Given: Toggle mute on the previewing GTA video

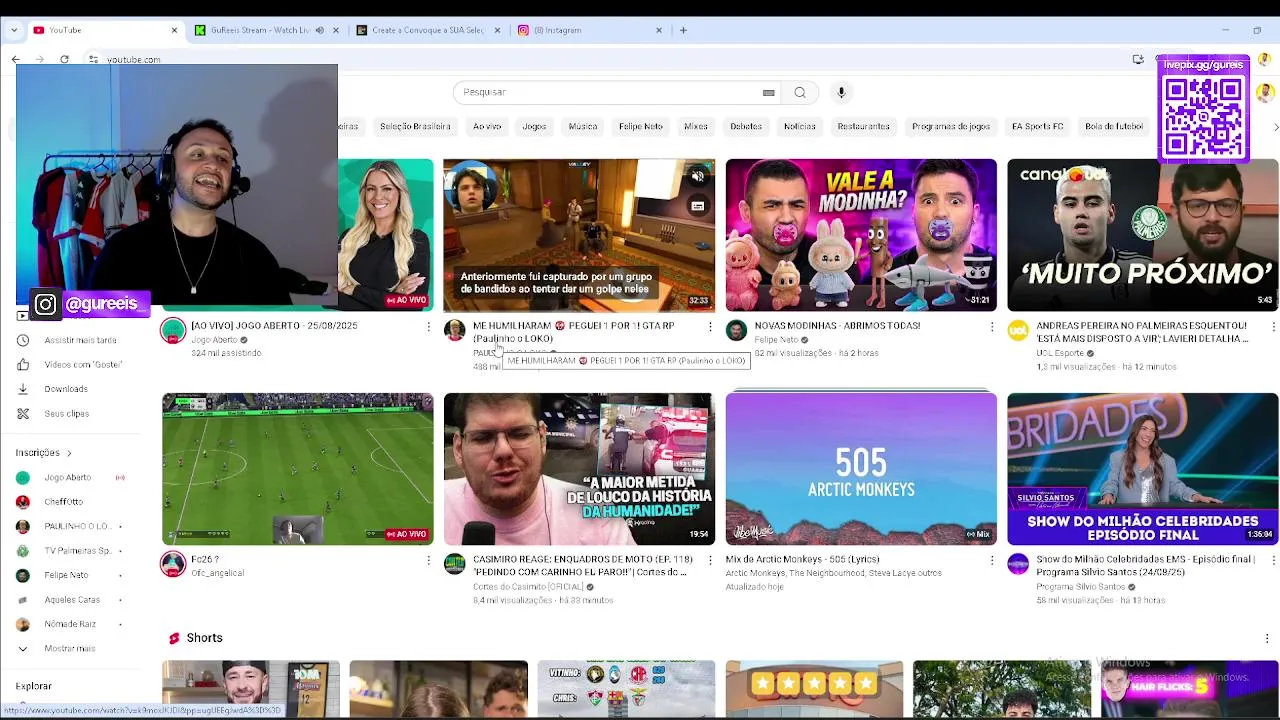Looking at the screenshot, I should point(697,177).
